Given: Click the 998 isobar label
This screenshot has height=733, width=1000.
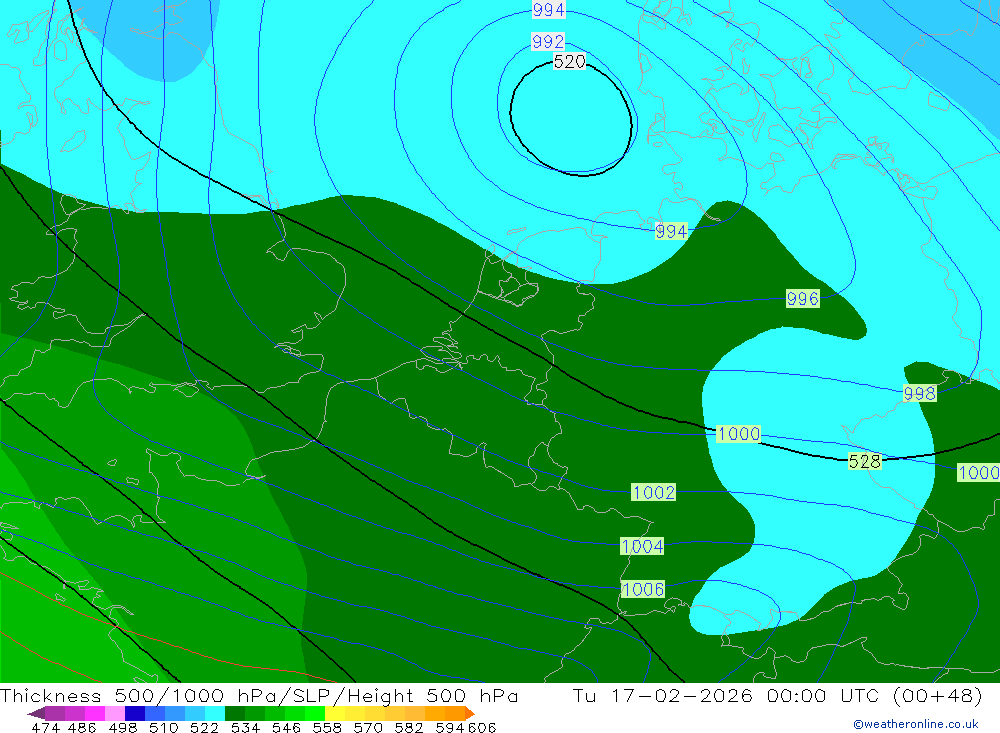Looking at the screenshot, I should click(x=920, y=393).
